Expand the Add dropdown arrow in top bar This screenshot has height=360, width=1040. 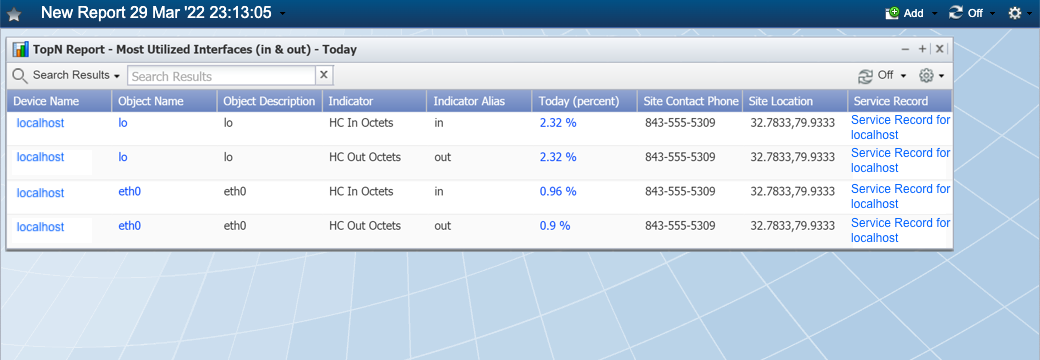[935, 13]
